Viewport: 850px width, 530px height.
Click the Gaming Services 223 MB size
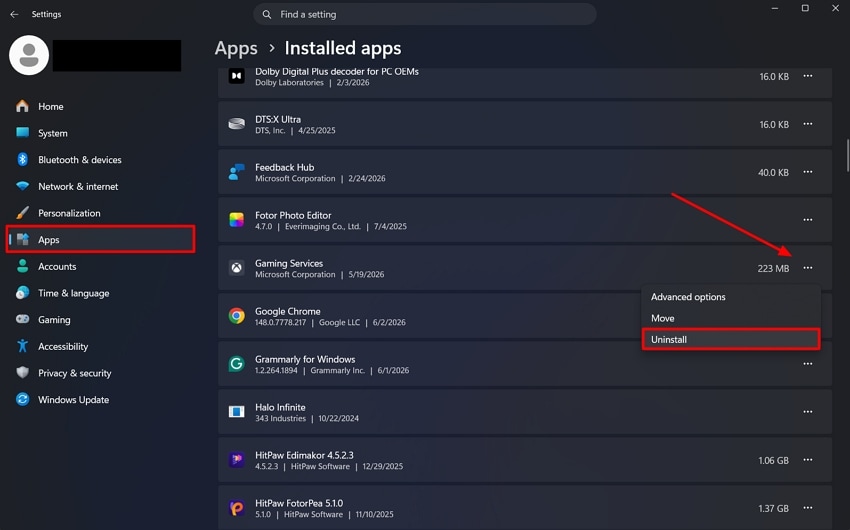[773, 268]
